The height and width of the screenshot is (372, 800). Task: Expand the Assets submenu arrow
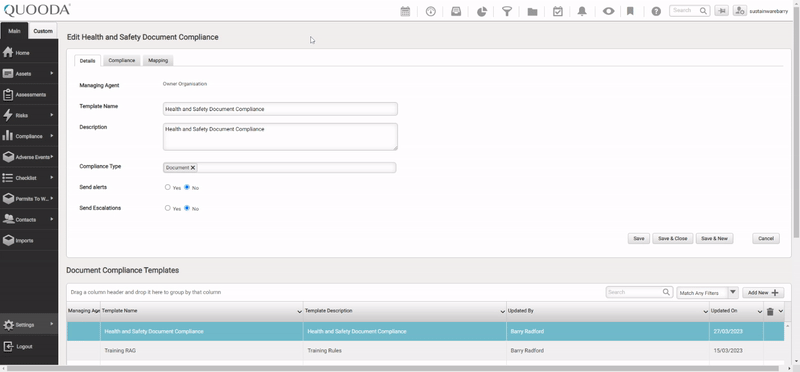[52, 73]
